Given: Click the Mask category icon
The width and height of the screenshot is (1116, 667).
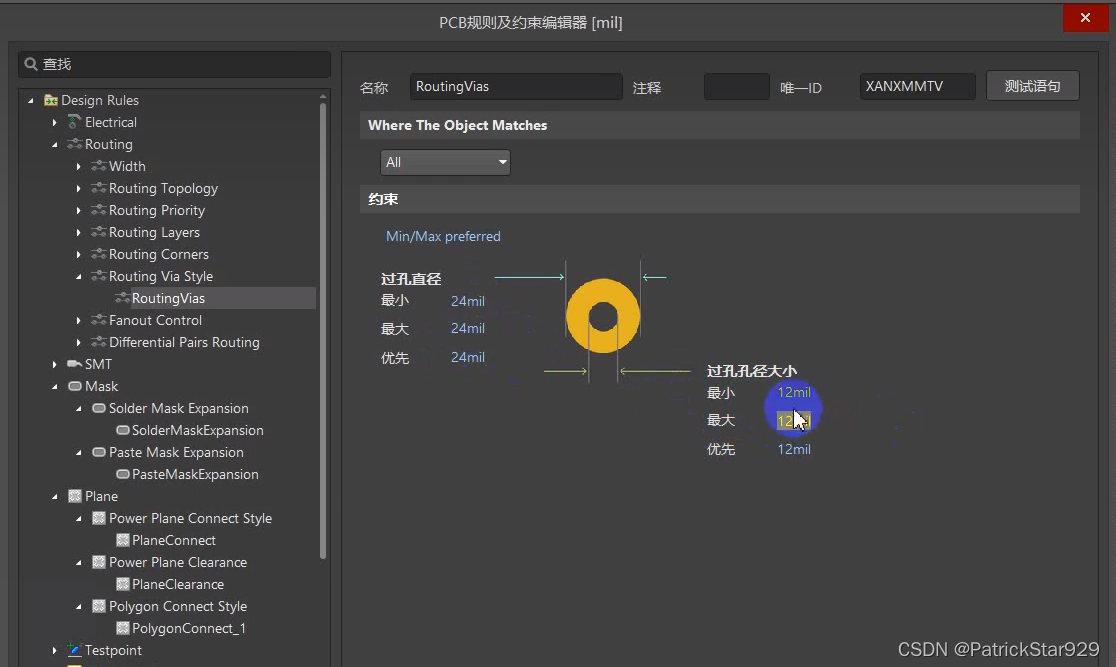Looking at the screenshot, I should point(74,387).
